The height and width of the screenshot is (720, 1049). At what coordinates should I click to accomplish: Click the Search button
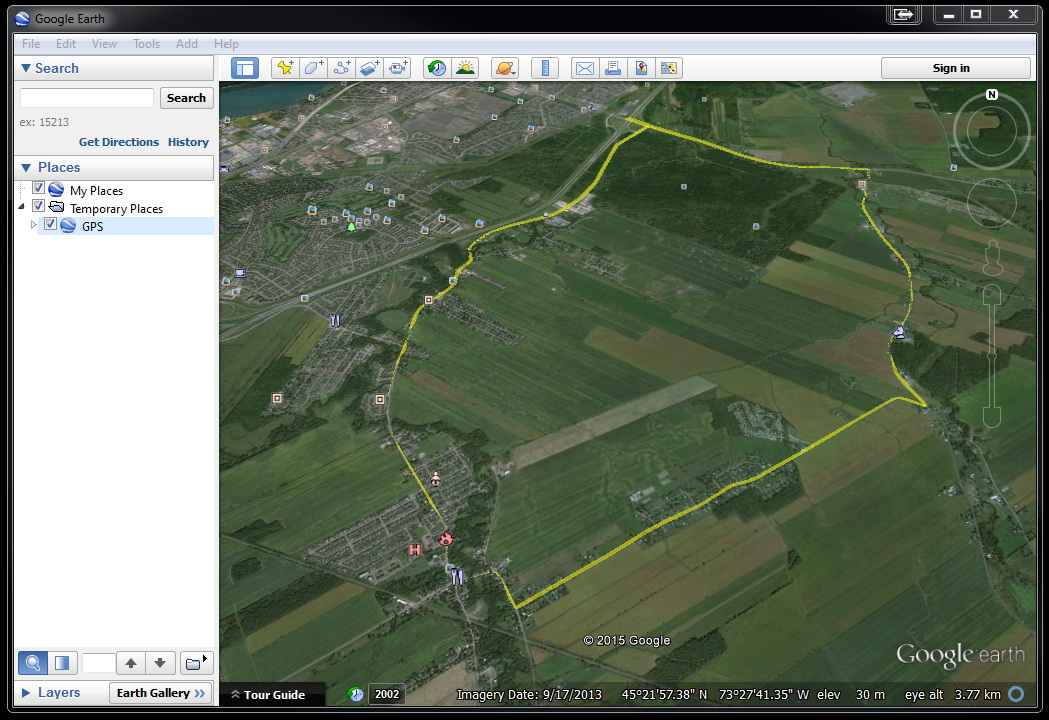187,98
